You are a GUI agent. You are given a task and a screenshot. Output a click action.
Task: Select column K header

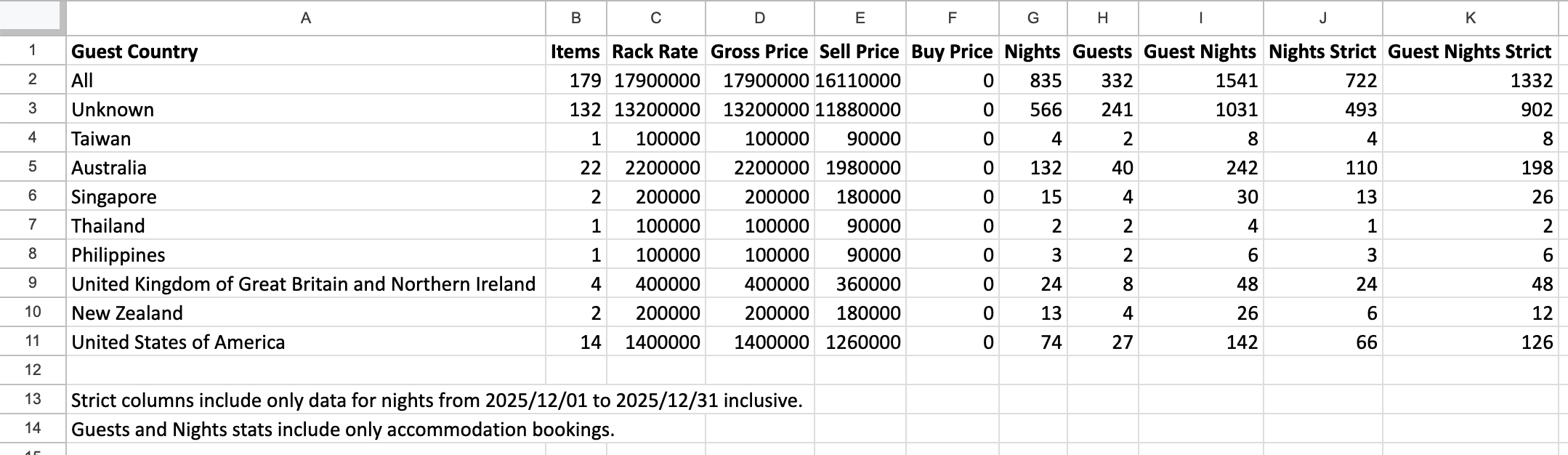1470,18
